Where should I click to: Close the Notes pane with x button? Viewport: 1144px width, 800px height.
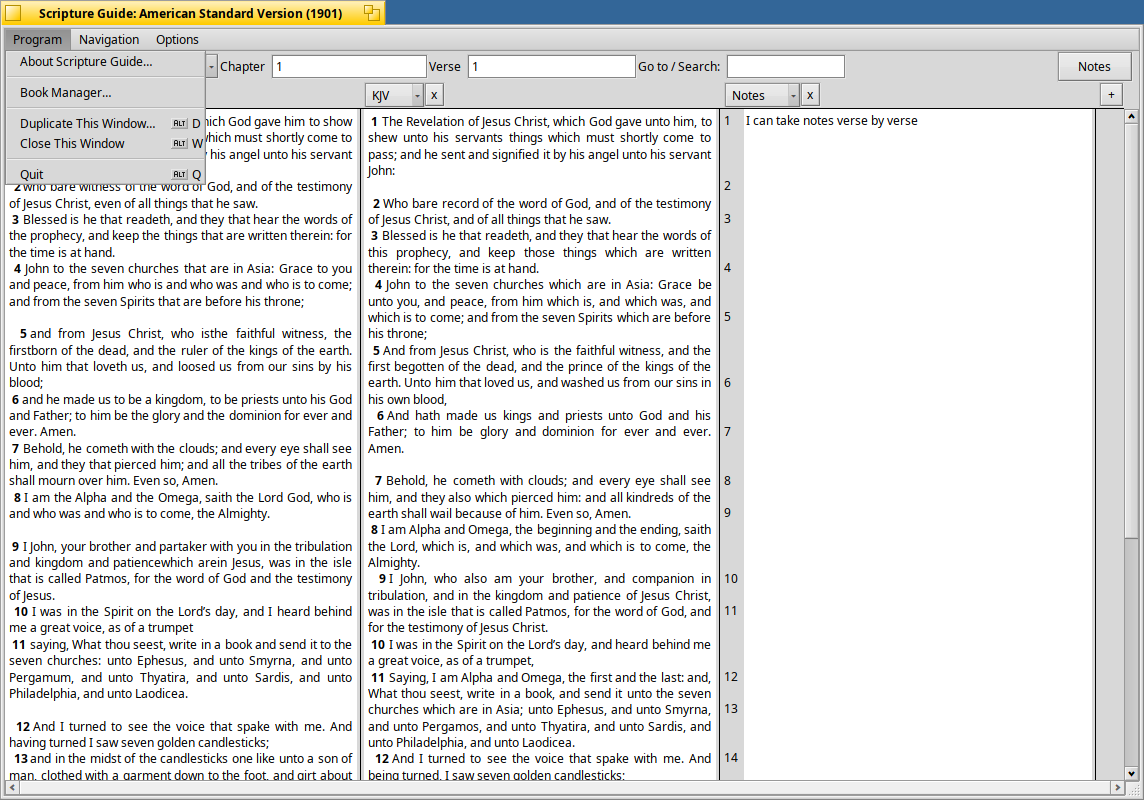tap(810, 95)
